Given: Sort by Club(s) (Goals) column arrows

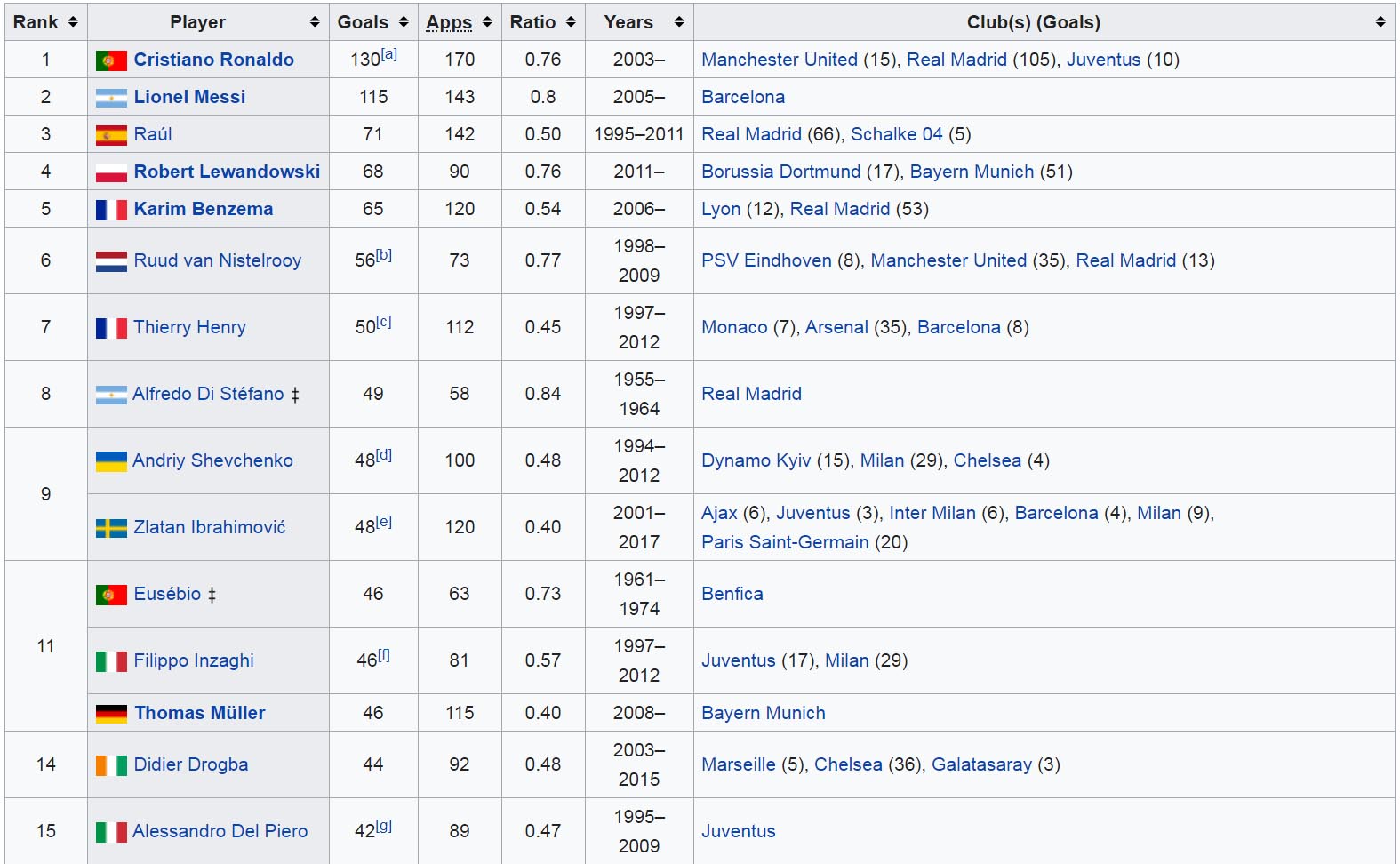Looking at the screenshot, I should click(1380, 22).
